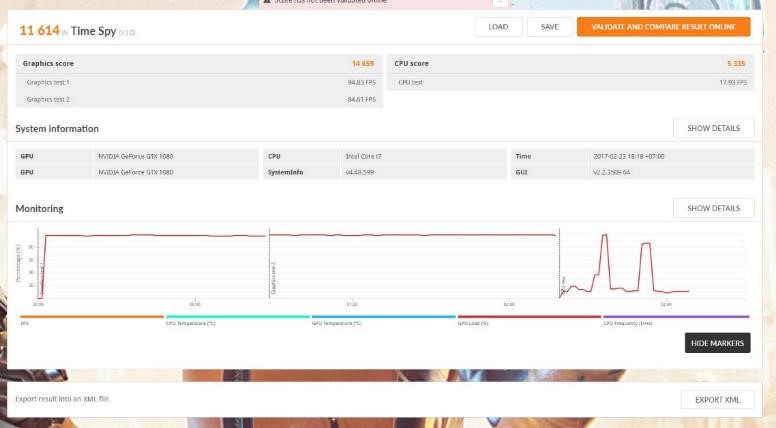Toggle CPU Frequency legend series
The image size is (776, 428).
[676, 319]
